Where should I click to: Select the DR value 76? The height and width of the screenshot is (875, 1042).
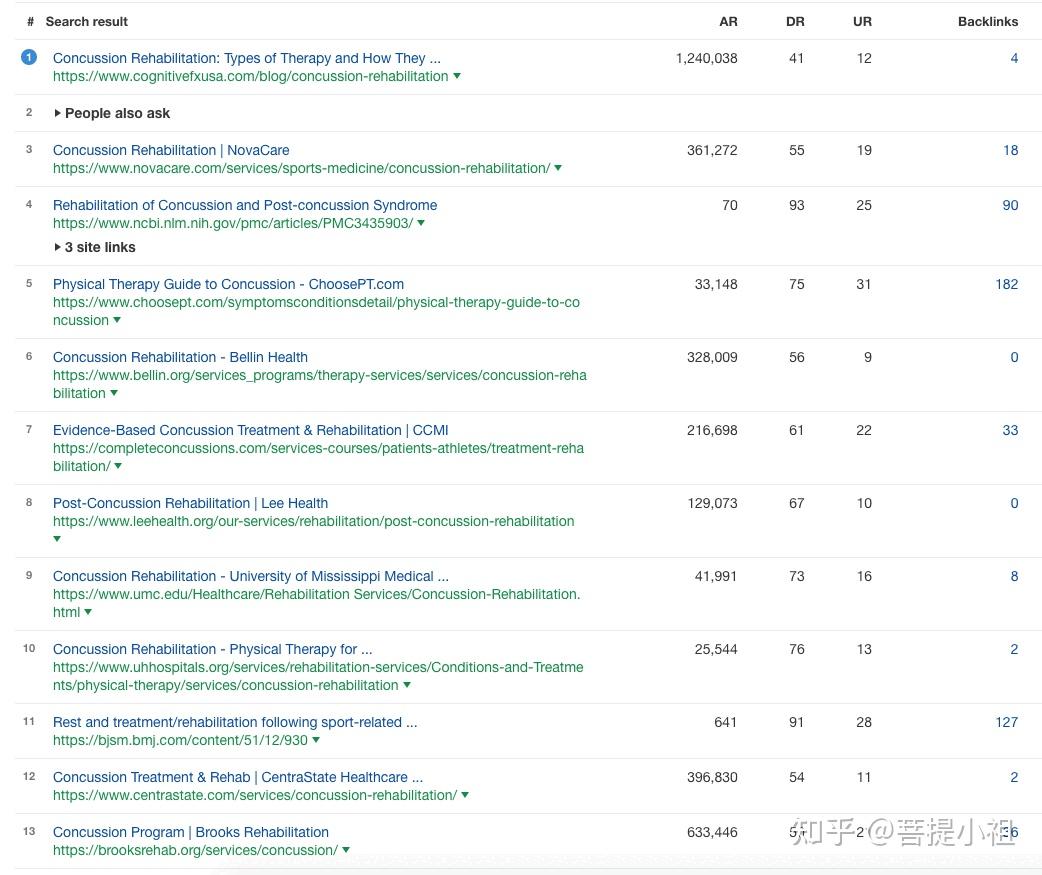click(797, 650)
